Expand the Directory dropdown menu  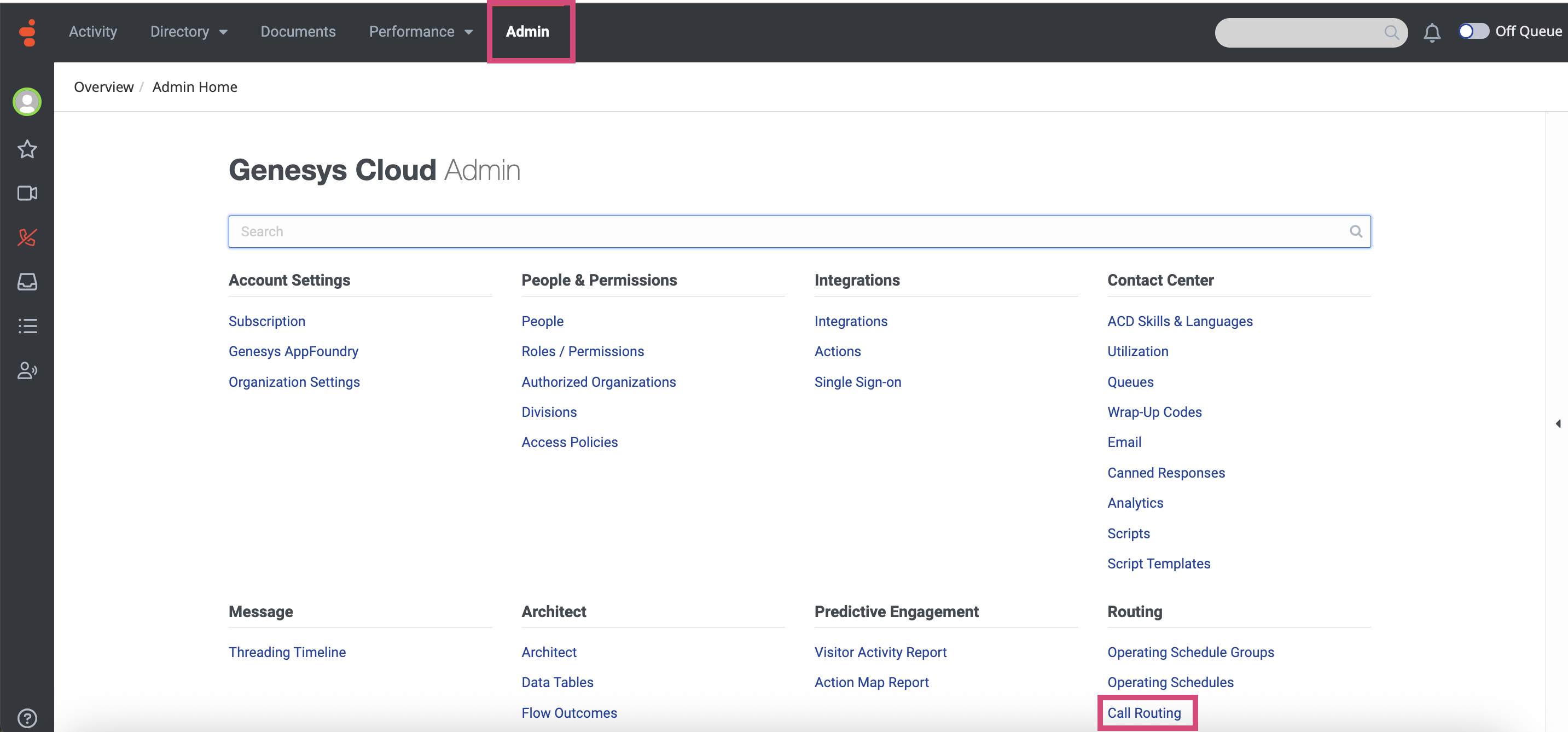[x=189, y=32]
